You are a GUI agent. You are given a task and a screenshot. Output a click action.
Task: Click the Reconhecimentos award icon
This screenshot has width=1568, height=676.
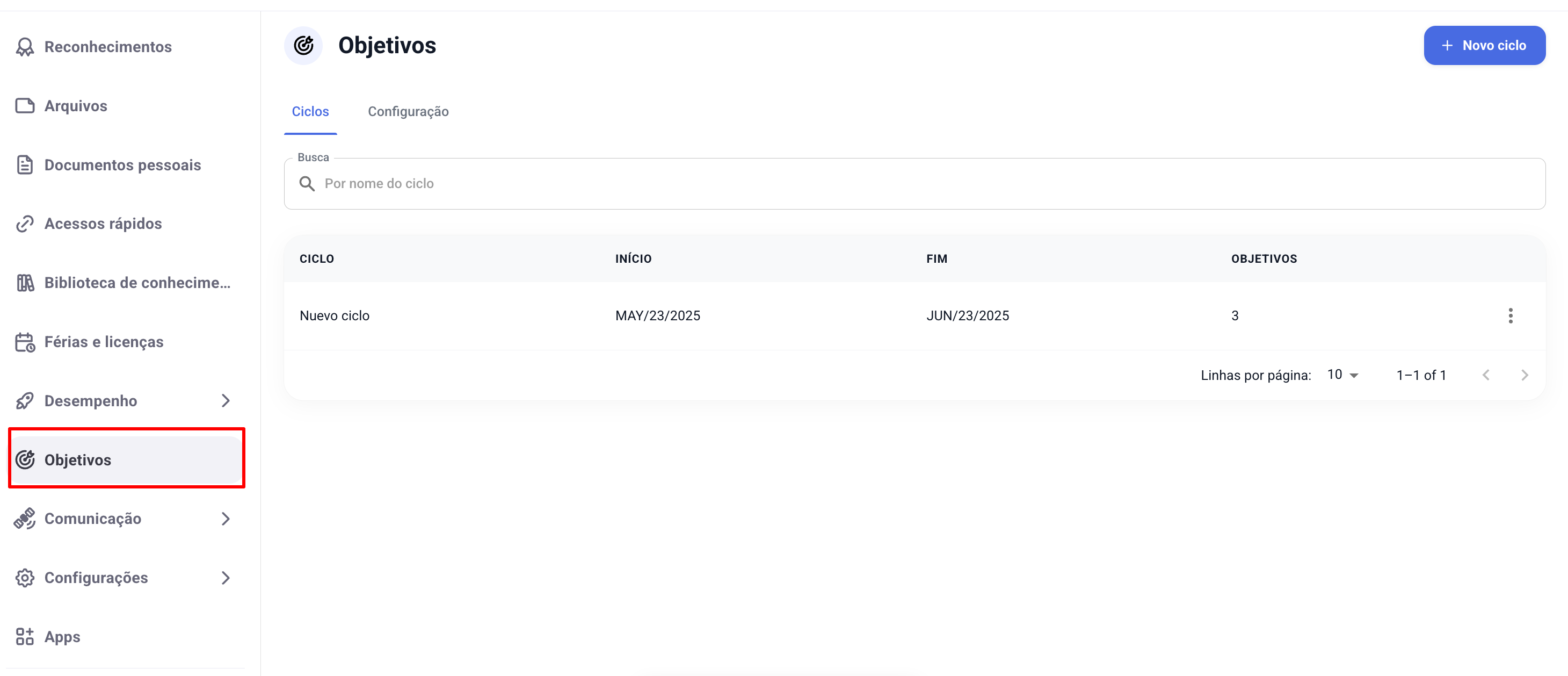pos(25,47)
